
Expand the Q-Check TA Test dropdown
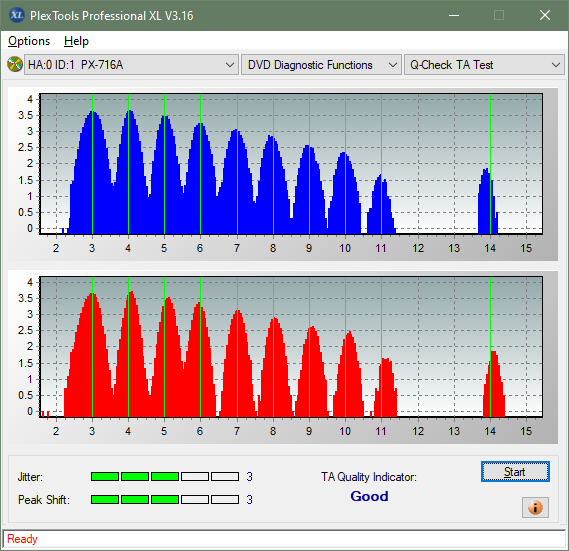click(484, 65)
